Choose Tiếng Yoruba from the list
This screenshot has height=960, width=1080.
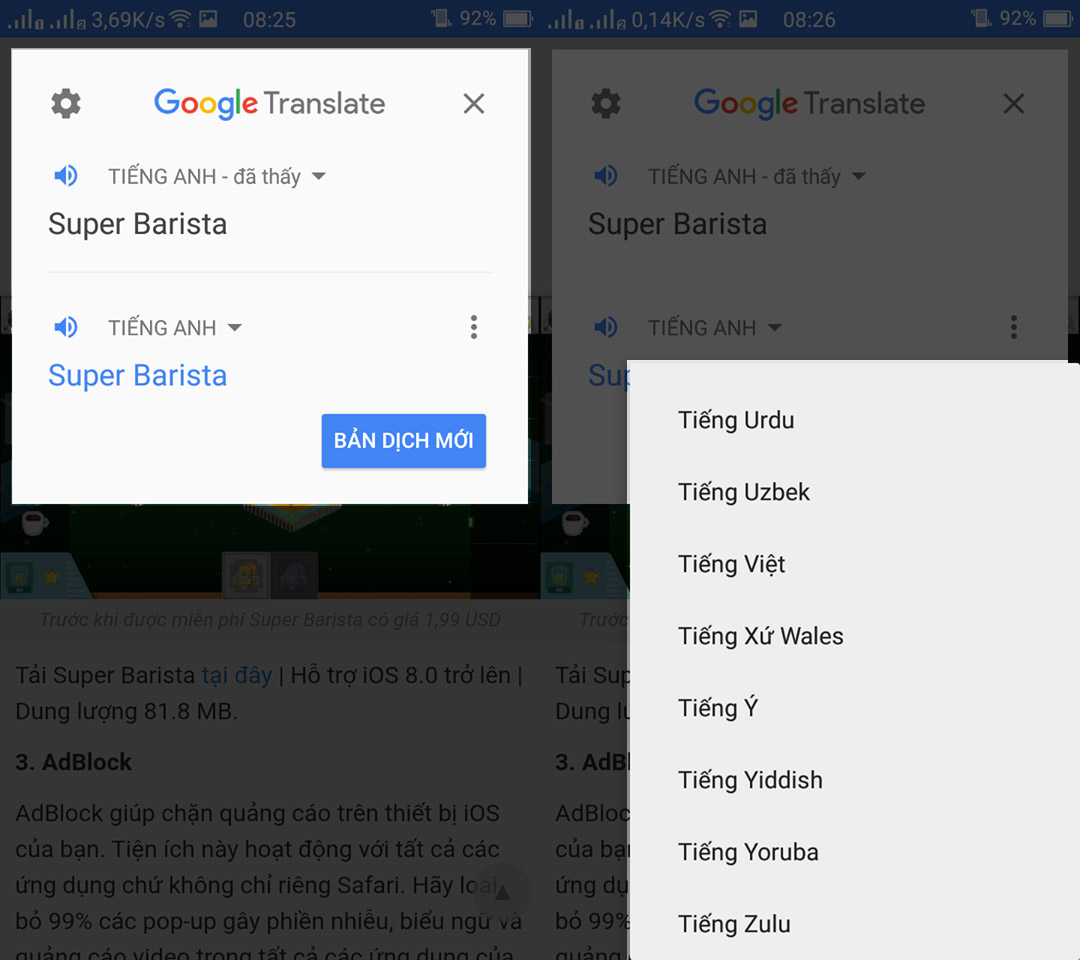[x=748, y=852]
